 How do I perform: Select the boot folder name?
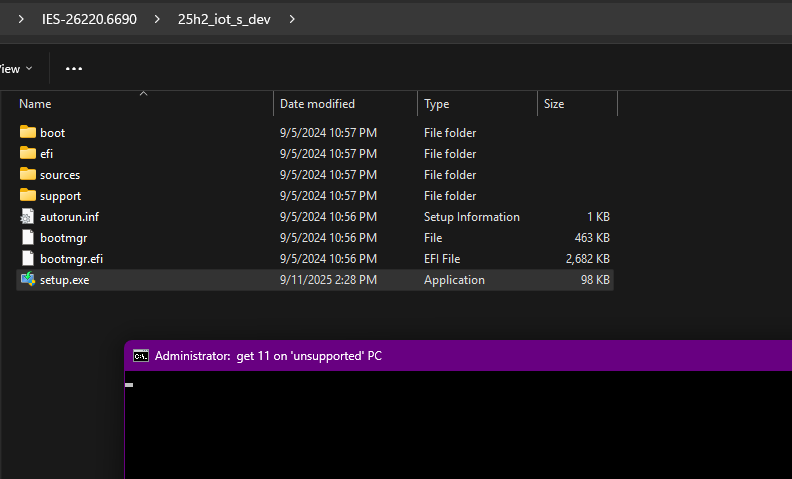click(x=53, y=132)
